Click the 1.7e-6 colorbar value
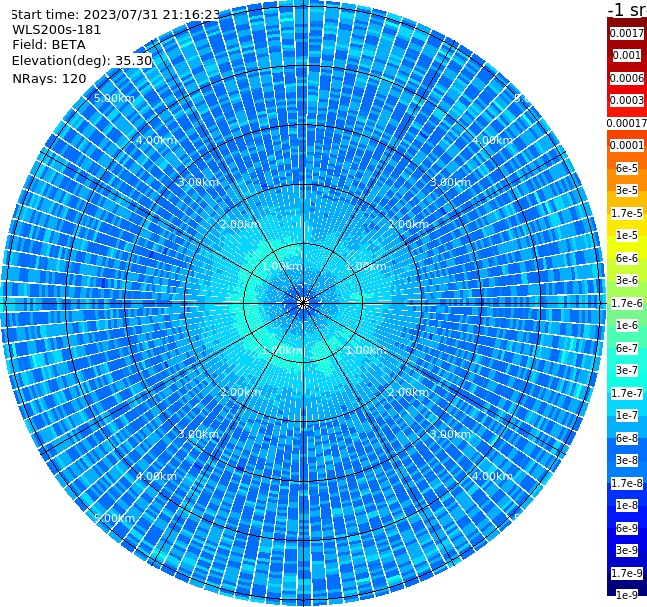 627,303
